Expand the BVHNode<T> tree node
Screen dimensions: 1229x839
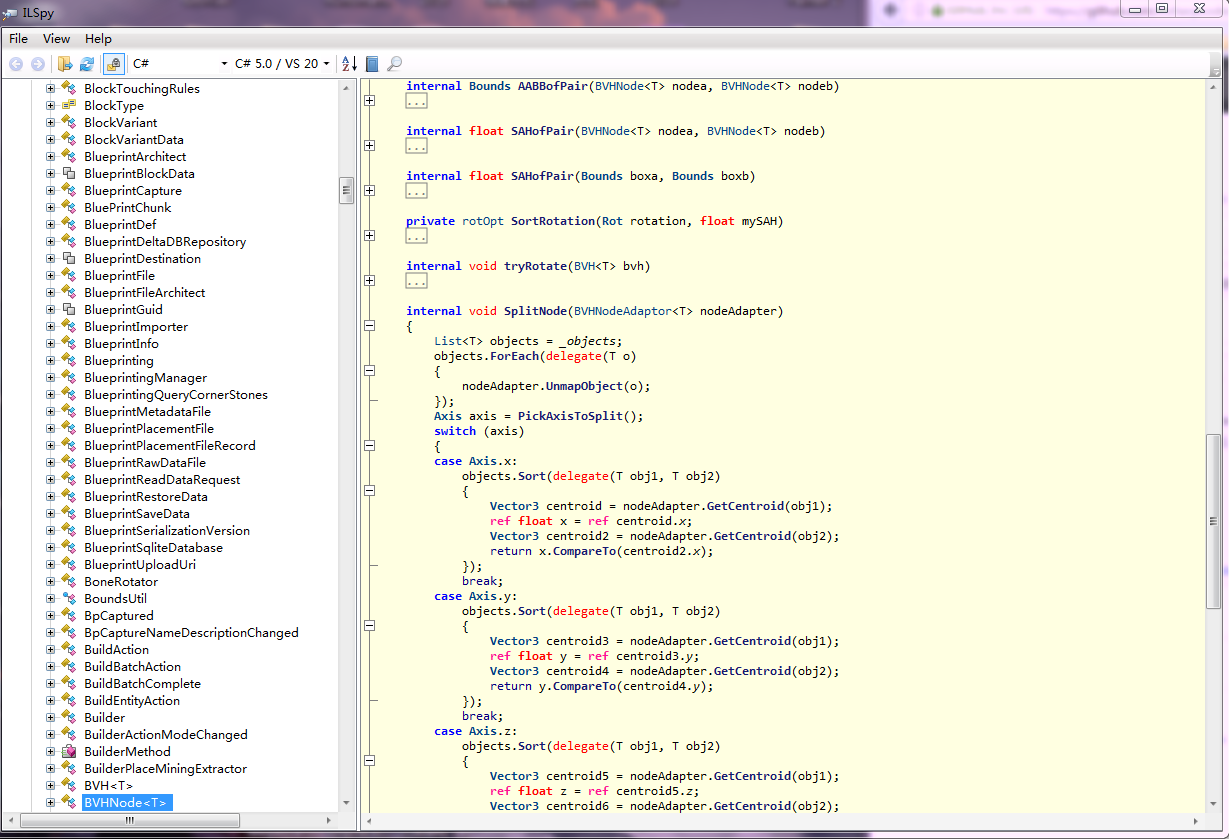pos(50,803)
